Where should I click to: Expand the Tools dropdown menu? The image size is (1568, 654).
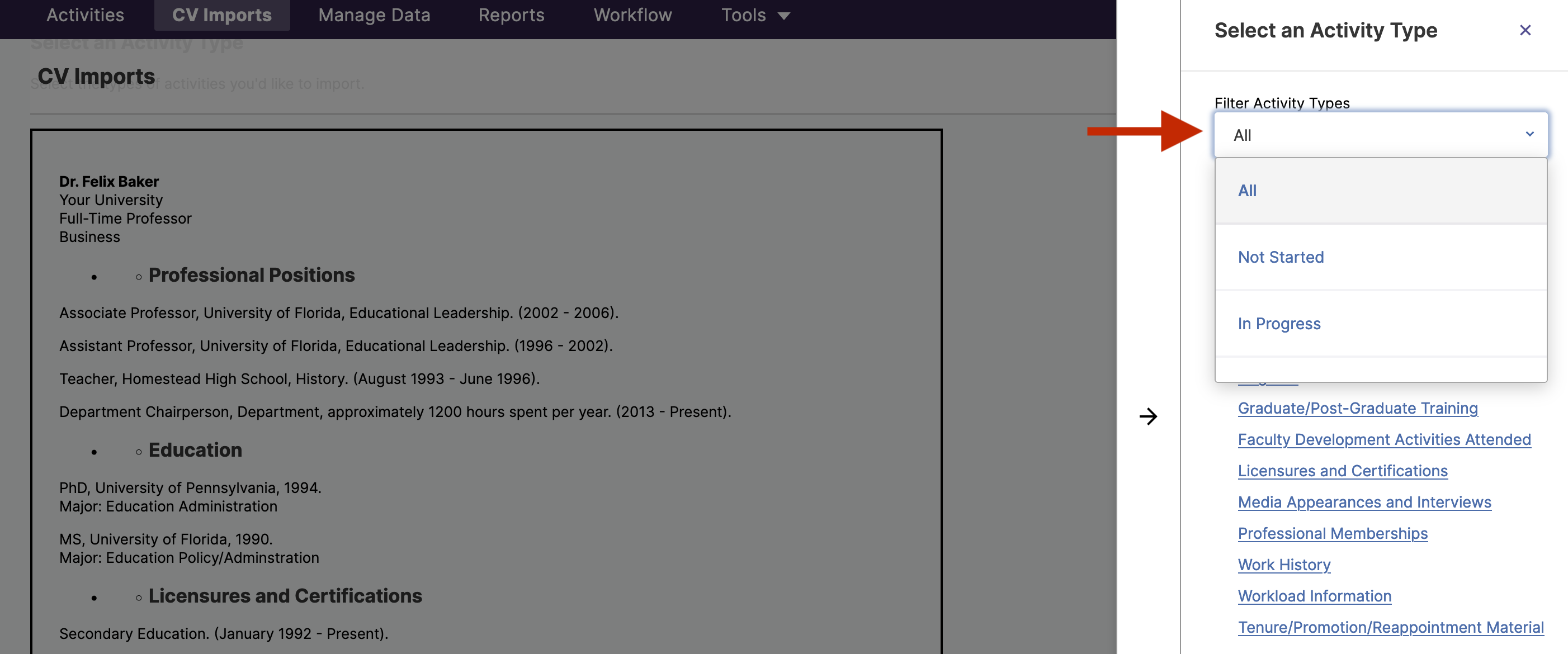[755, 15]
